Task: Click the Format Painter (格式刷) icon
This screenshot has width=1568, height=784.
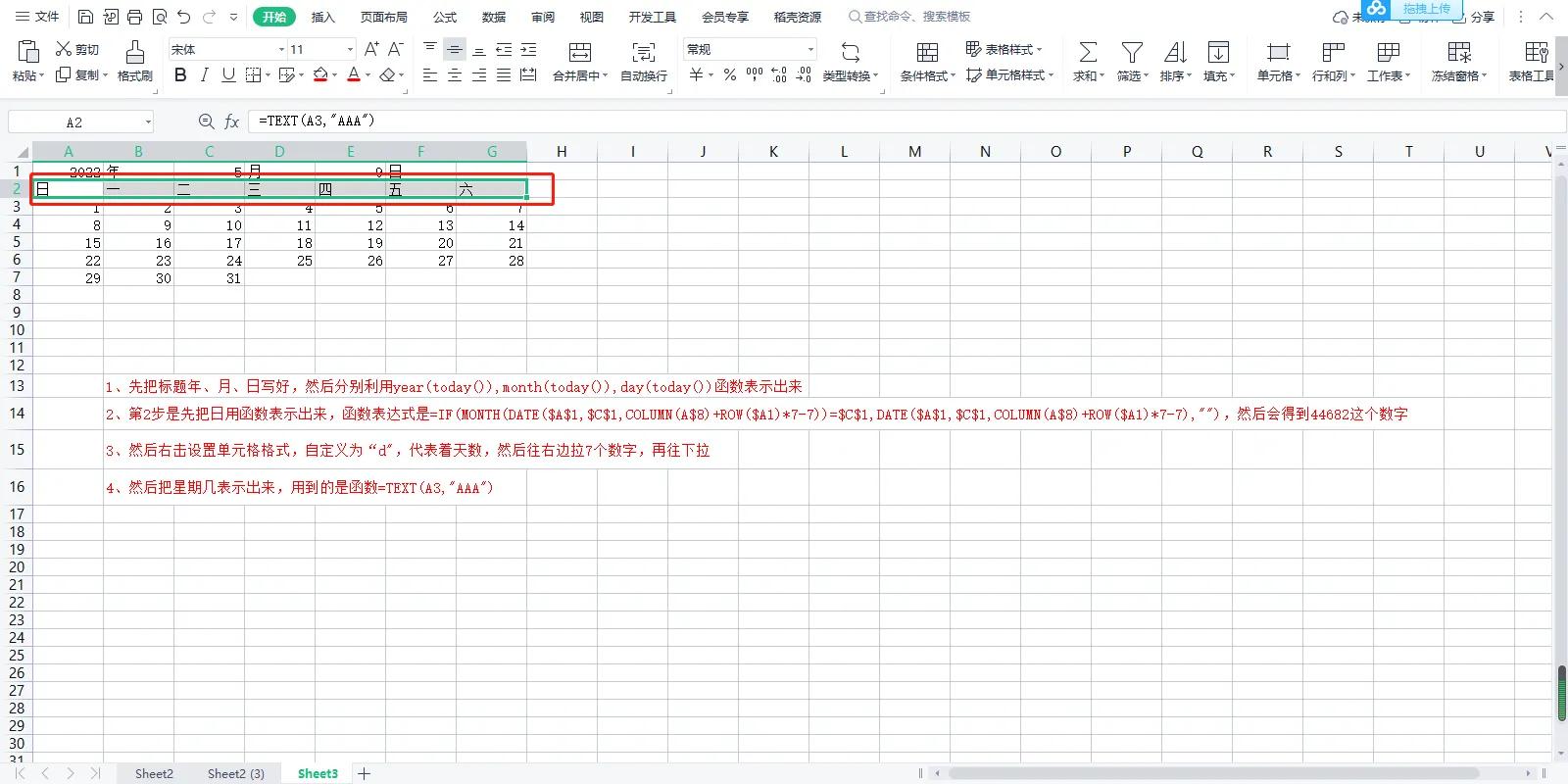Action: tap(135, 52)
